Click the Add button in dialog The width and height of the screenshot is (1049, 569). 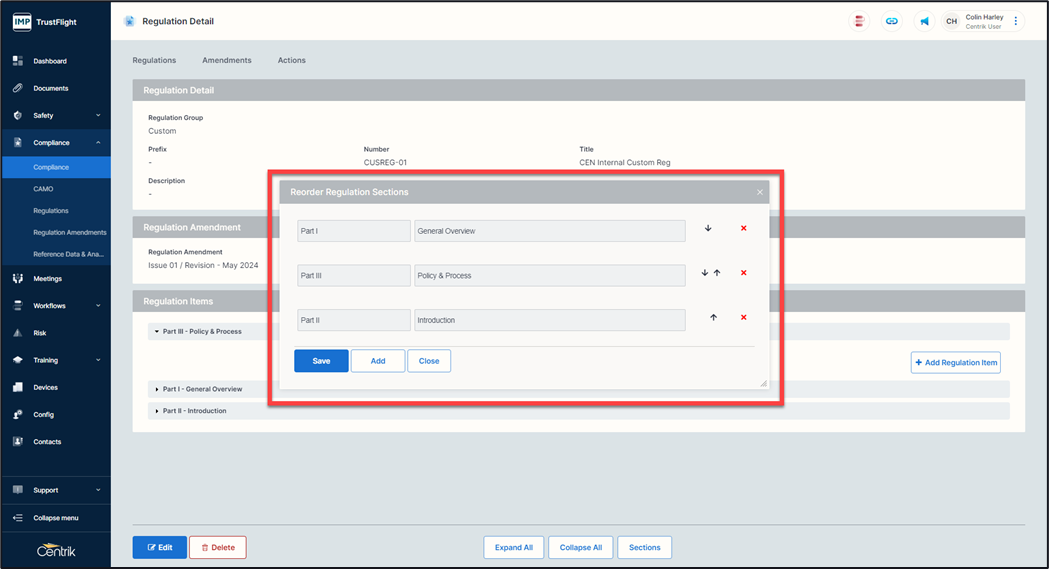coord(378,361)
